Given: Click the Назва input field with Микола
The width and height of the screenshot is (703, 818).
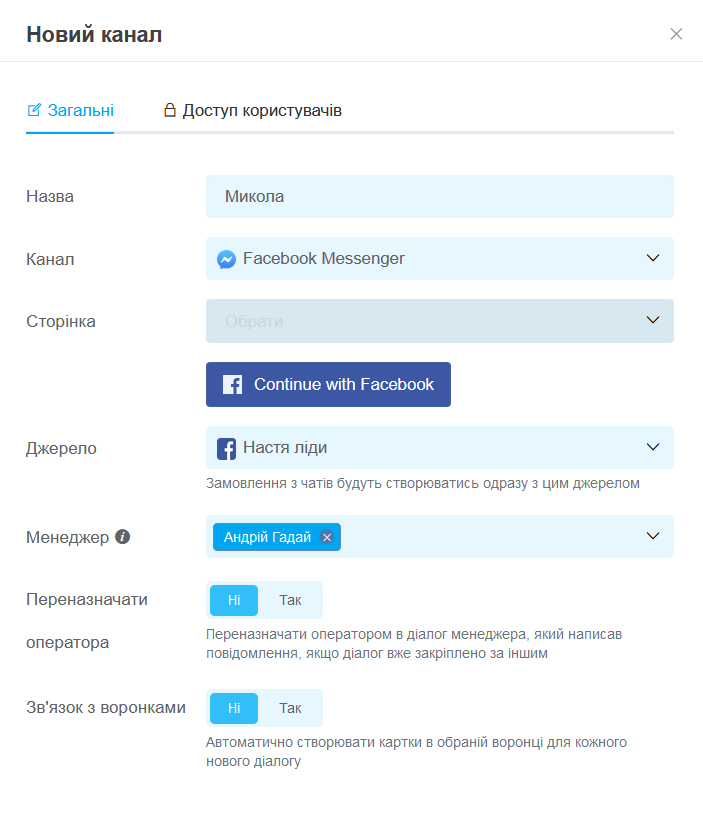Looking at the screenshot, I should pyautogui.click(x=440, y=196).
